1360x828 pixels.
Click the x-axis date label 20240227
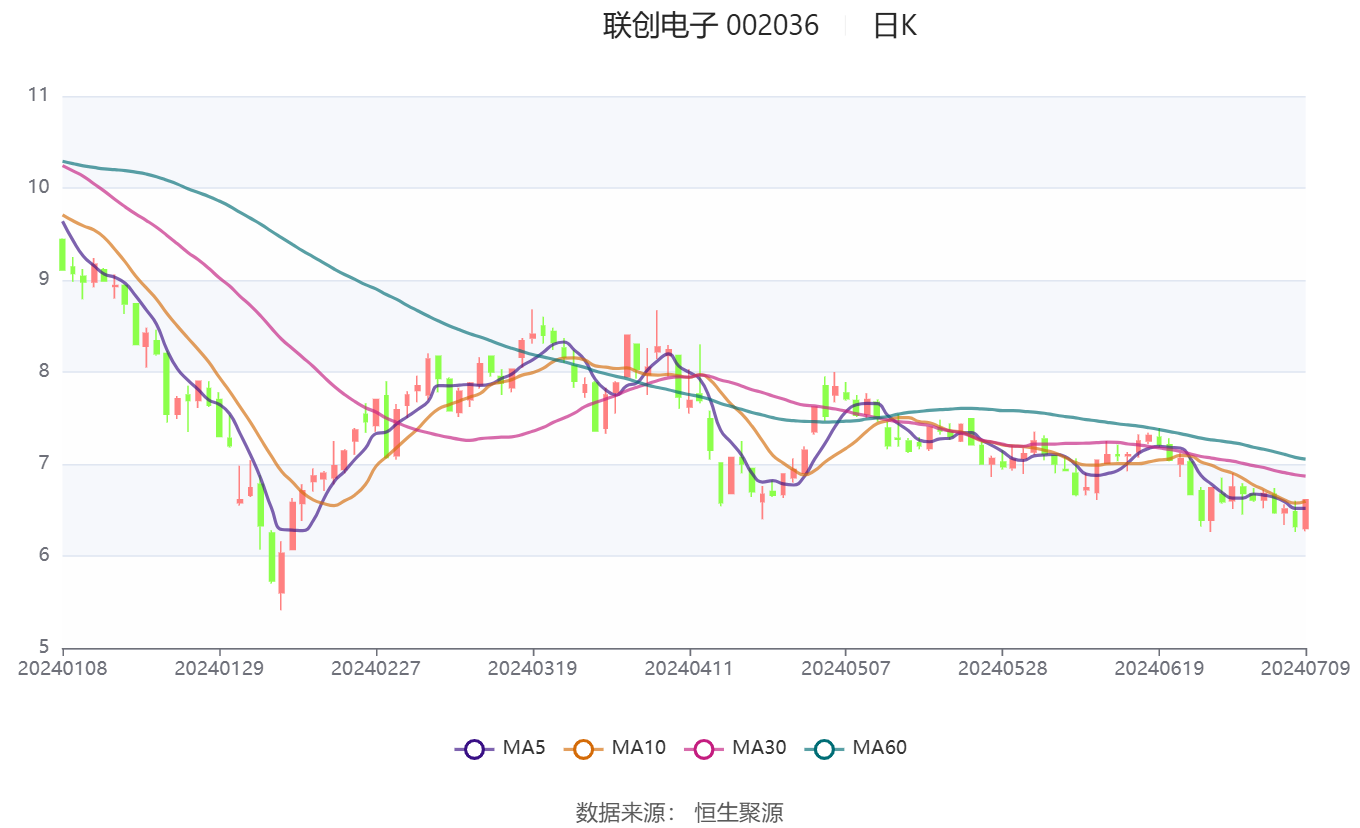tap(376, 668)
